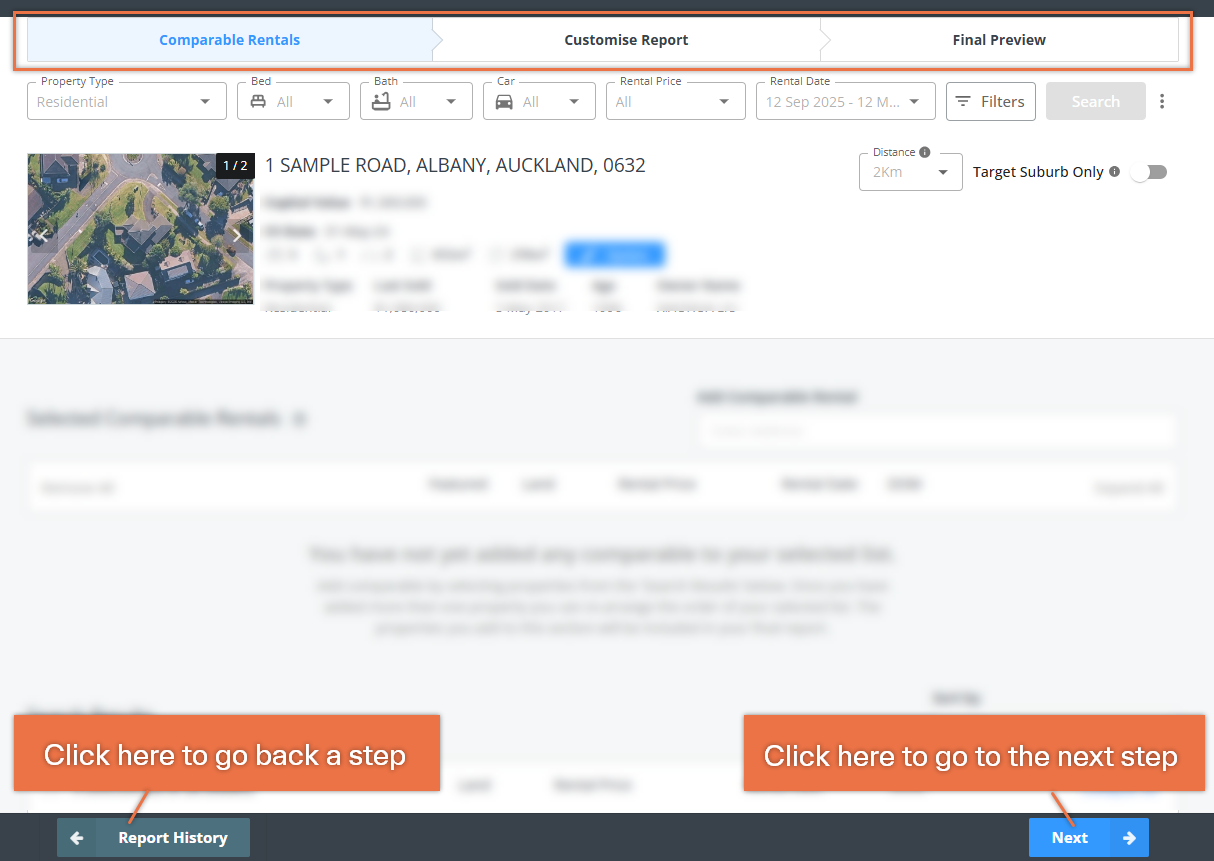Click the car icon in Car filter
Screen dimensions: 1214x861
504,101
